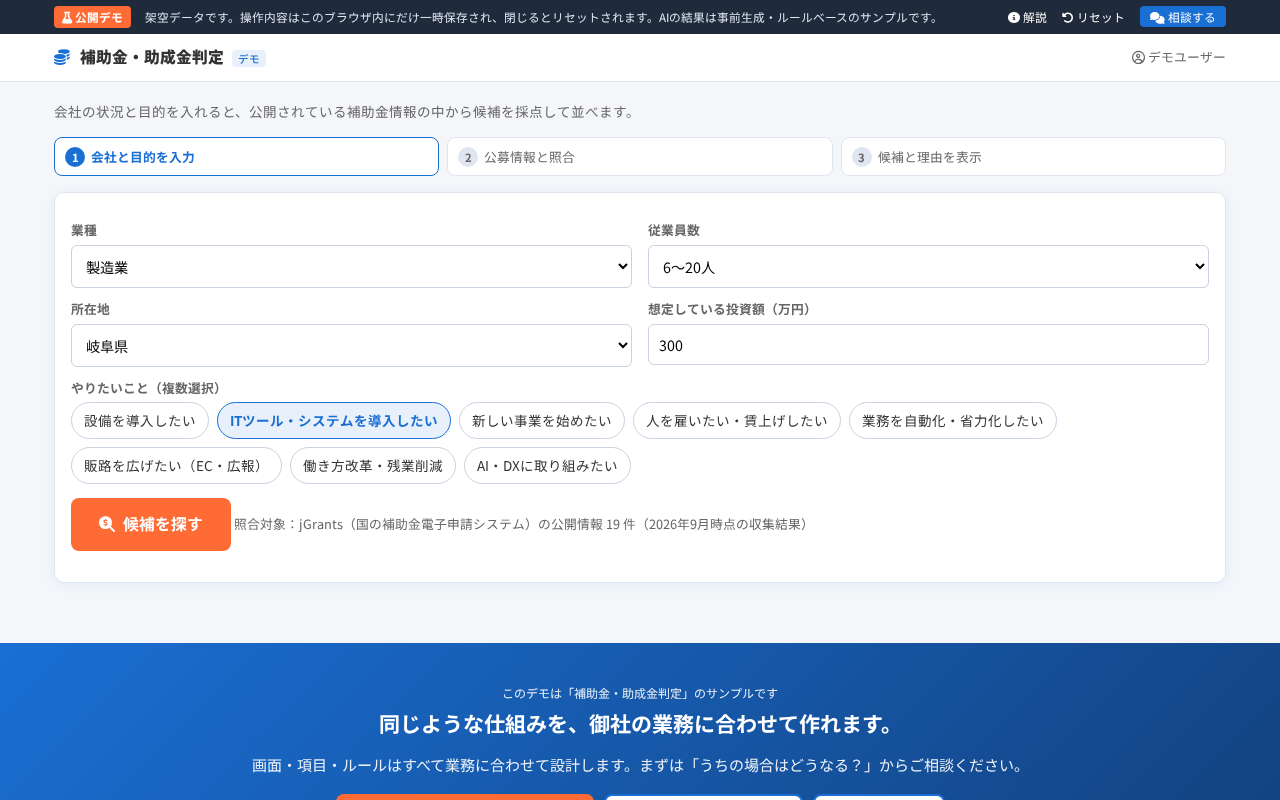The width and height of the screenshot is (1280, 800).
Task: Open the デモユーザー user menu
Action: (x=1179, y=57)
